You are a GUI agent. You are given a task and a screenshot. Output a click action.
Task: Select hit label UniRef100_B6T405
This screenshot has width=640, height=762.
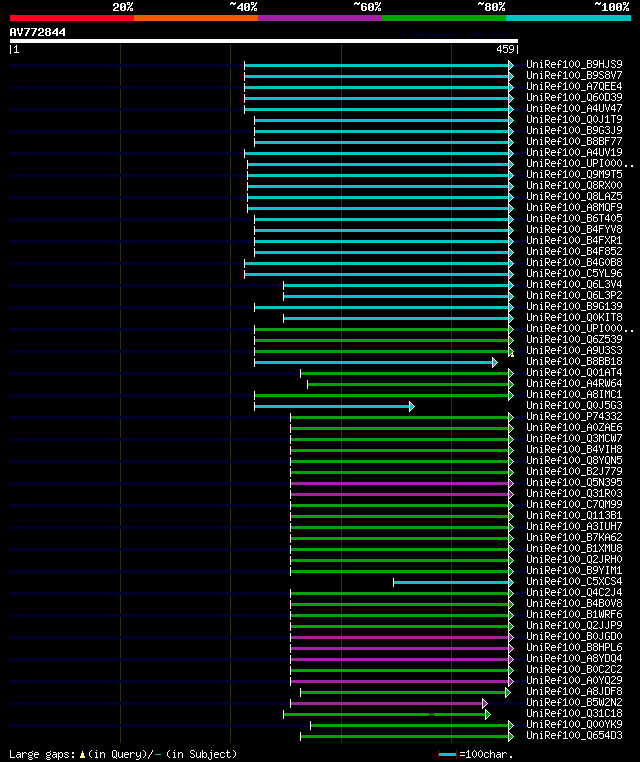tap(574, 218)
